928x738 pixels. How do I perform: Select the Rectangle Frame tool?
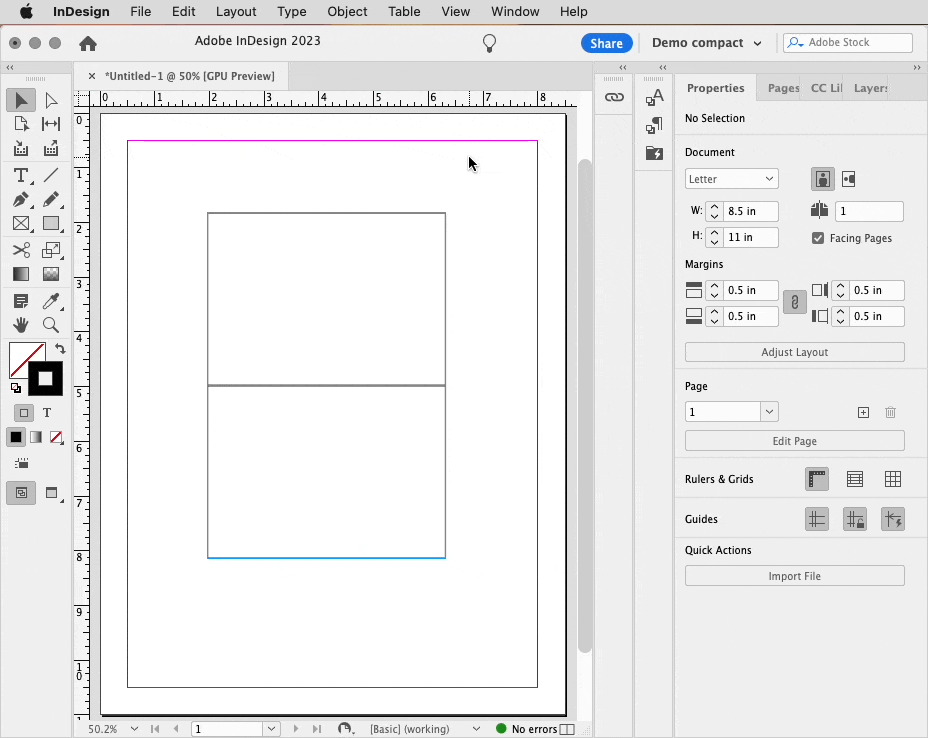21,224
